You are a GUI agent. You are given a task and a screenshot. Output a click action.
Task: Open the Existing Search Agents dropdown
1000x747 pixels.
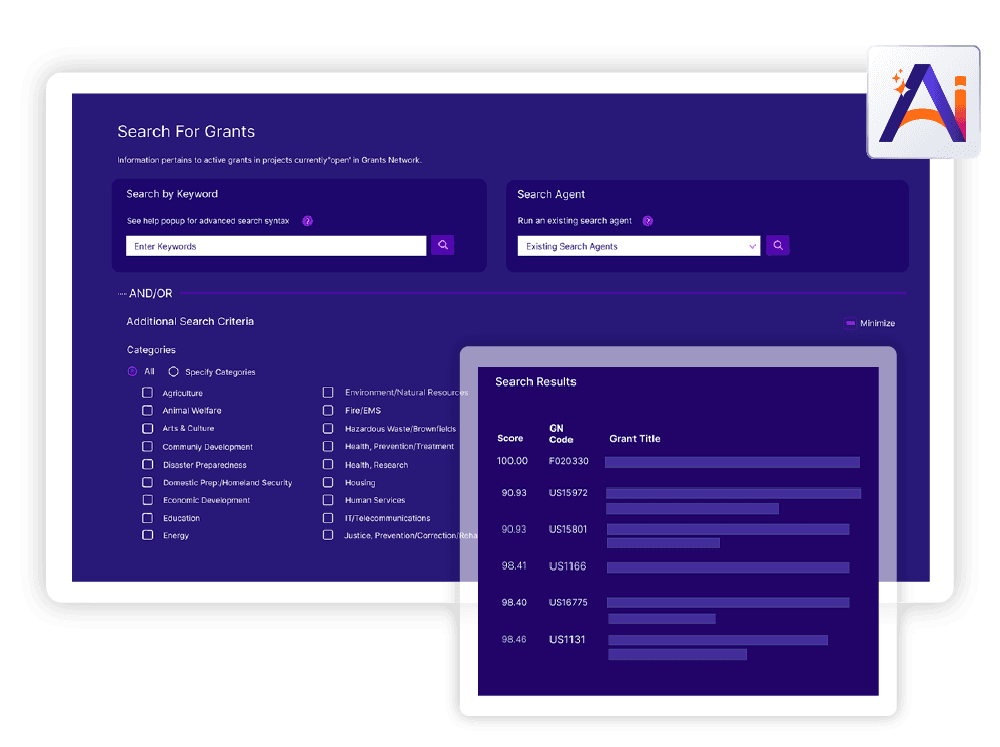638,246
